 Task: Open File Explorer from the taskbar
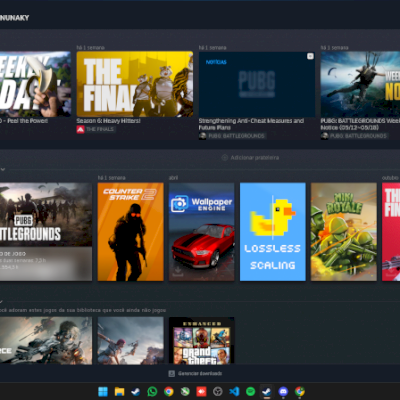[119, 391]
